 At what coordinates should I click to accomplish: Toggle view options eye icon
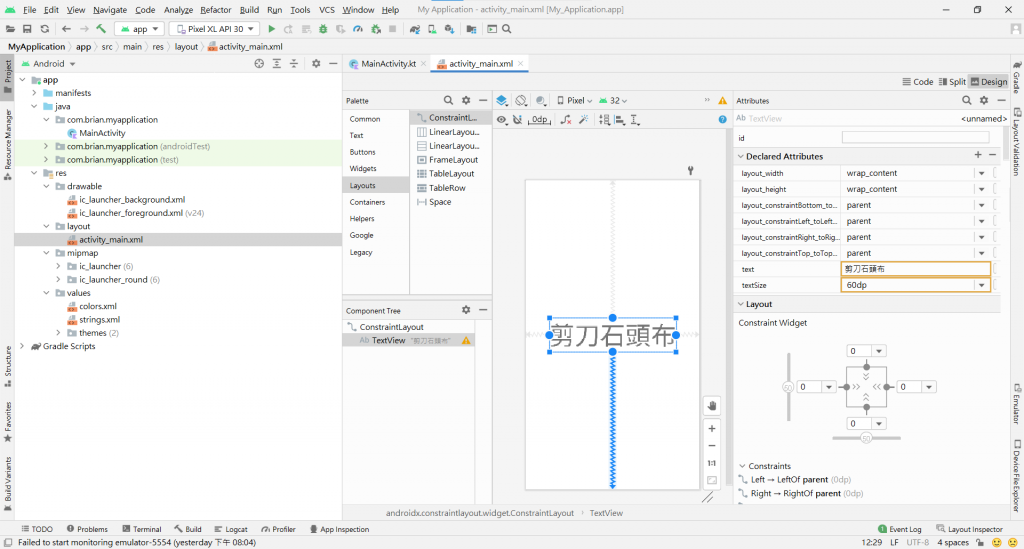pos(501,119)
